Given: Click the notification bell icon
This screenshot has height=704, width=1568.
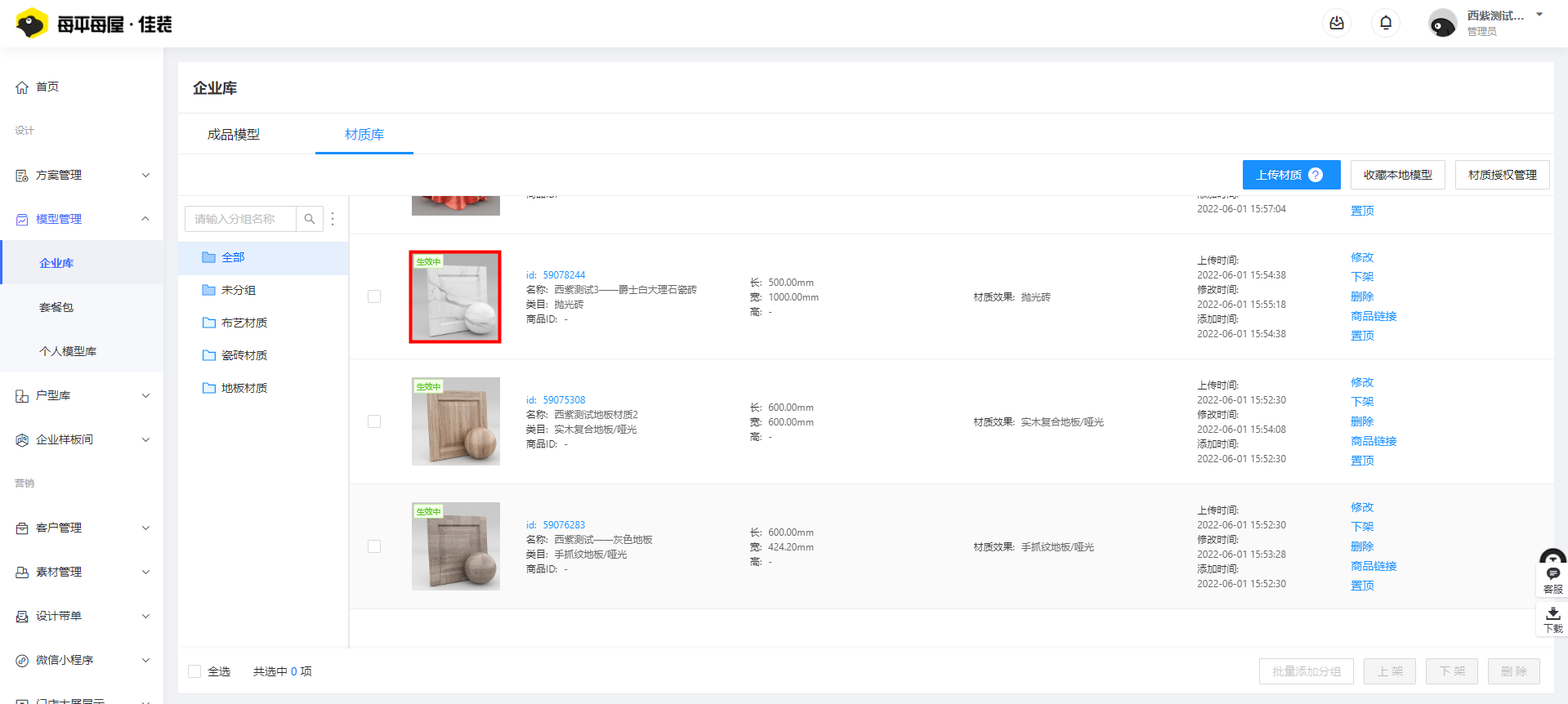Looking at the screenshot, I should [x=1386, y=23].
